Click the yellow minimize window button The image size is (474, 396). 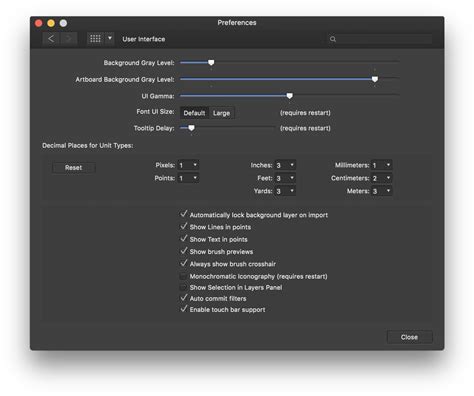point(51,23)
